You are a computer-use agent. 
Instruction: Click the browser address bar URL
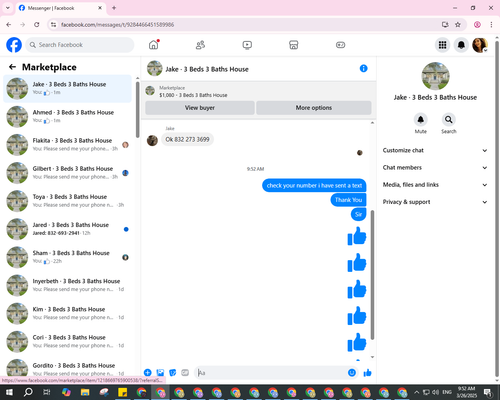[117, 25]
